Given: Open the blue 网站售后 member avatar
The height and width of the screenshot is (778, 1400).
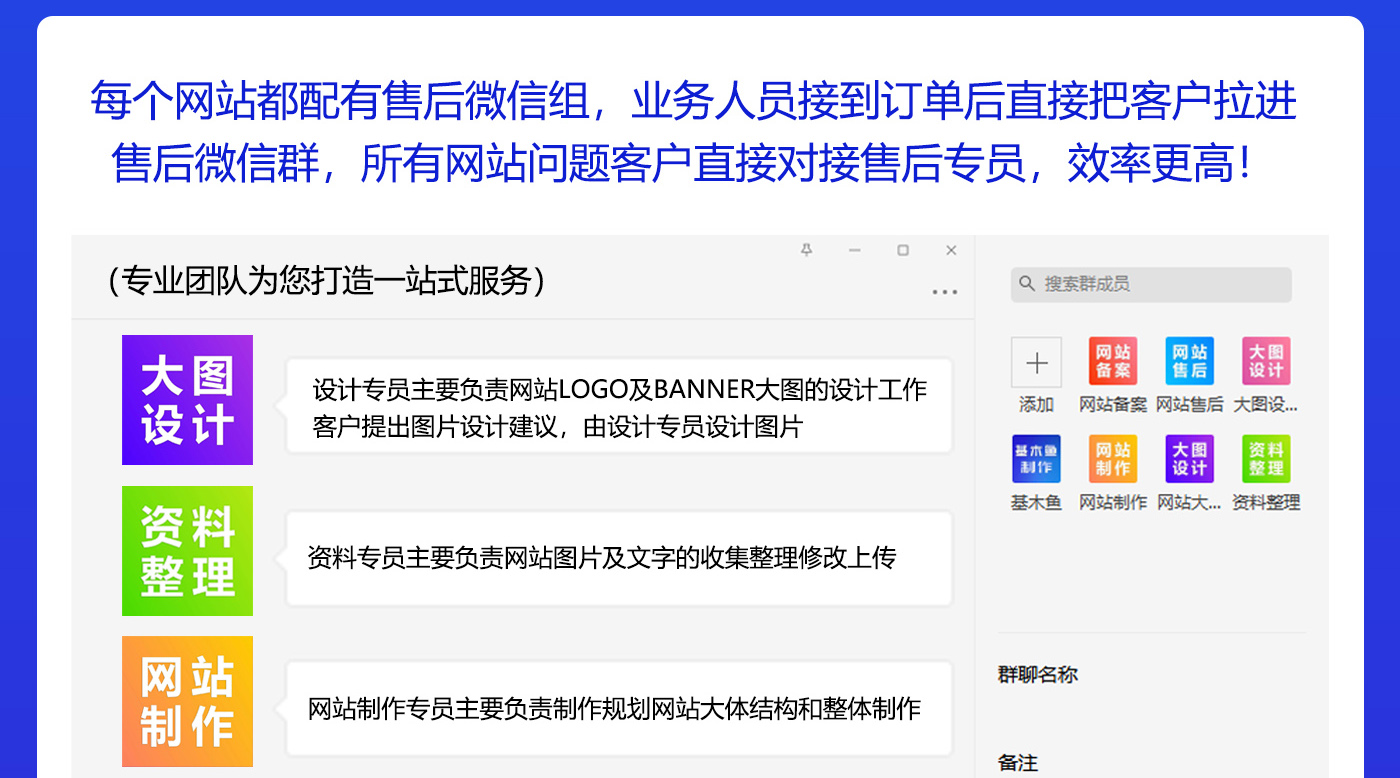Looking at the screenshot, I should click(1189, 361).
